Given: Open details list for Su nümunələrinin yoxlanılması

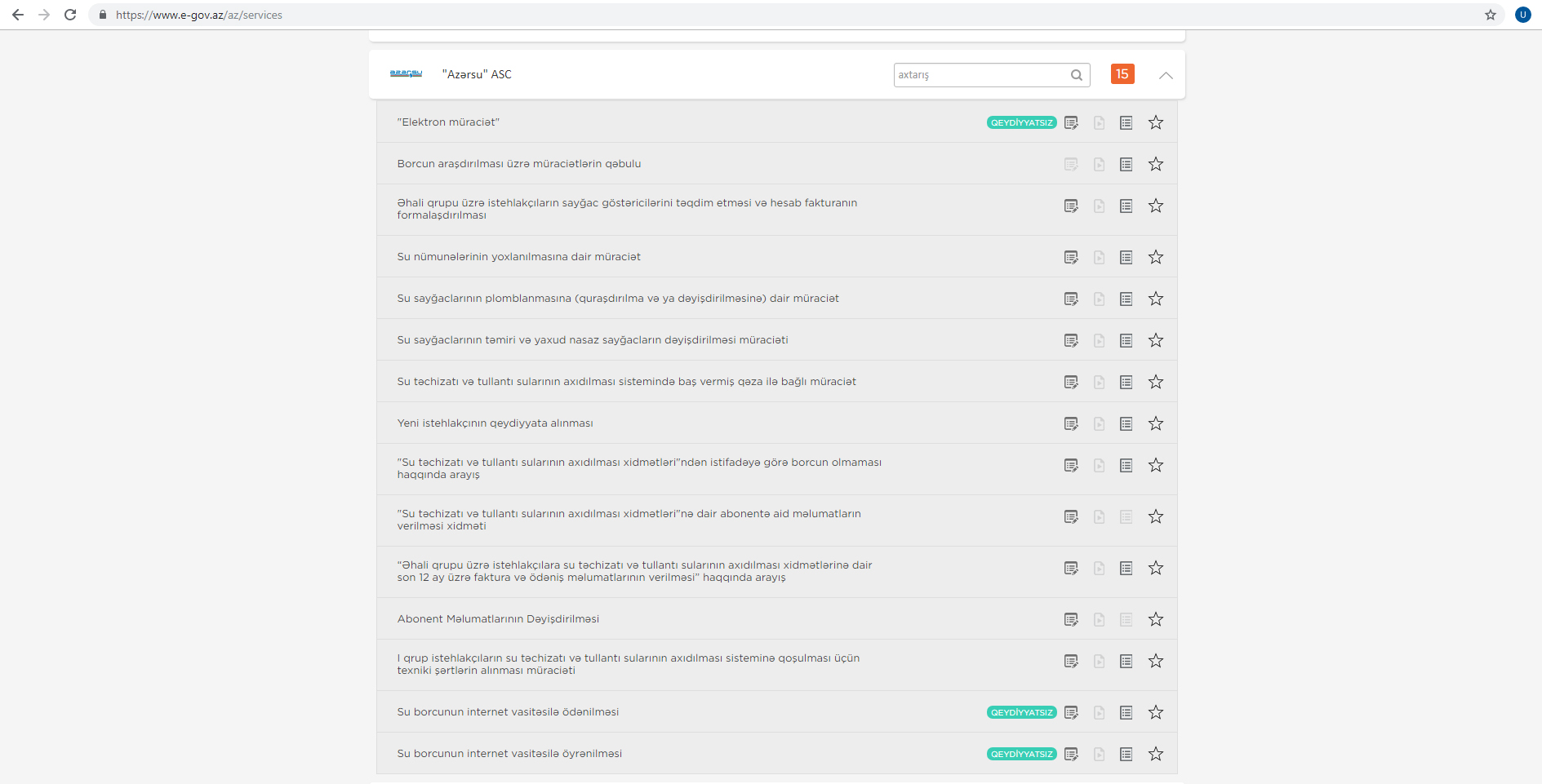Looking at the screenshot, I should point(1127,257).
